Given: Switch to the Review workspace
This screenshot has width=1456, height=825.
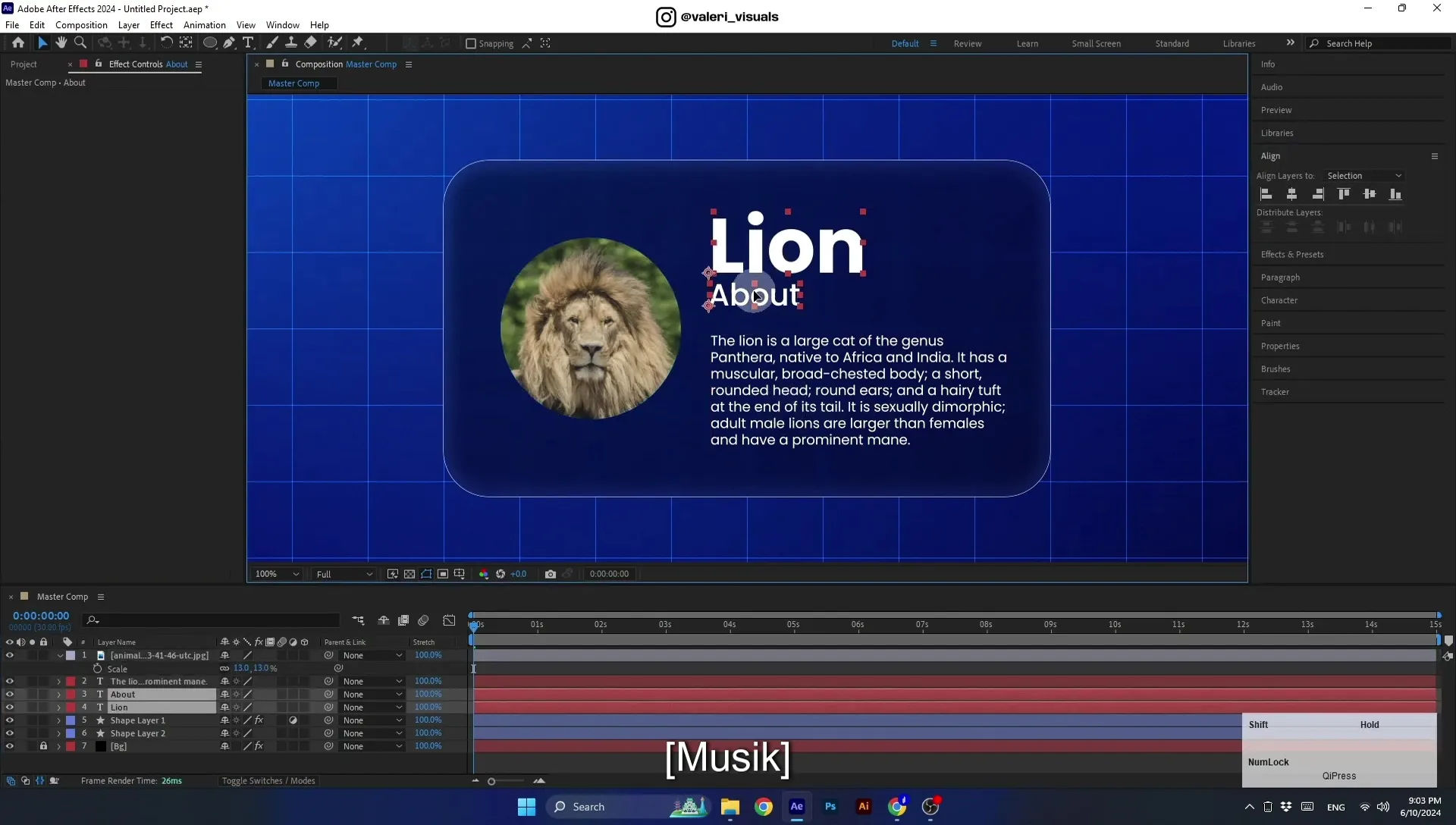Looking at the screenshot, I should [x=968, y=44].
